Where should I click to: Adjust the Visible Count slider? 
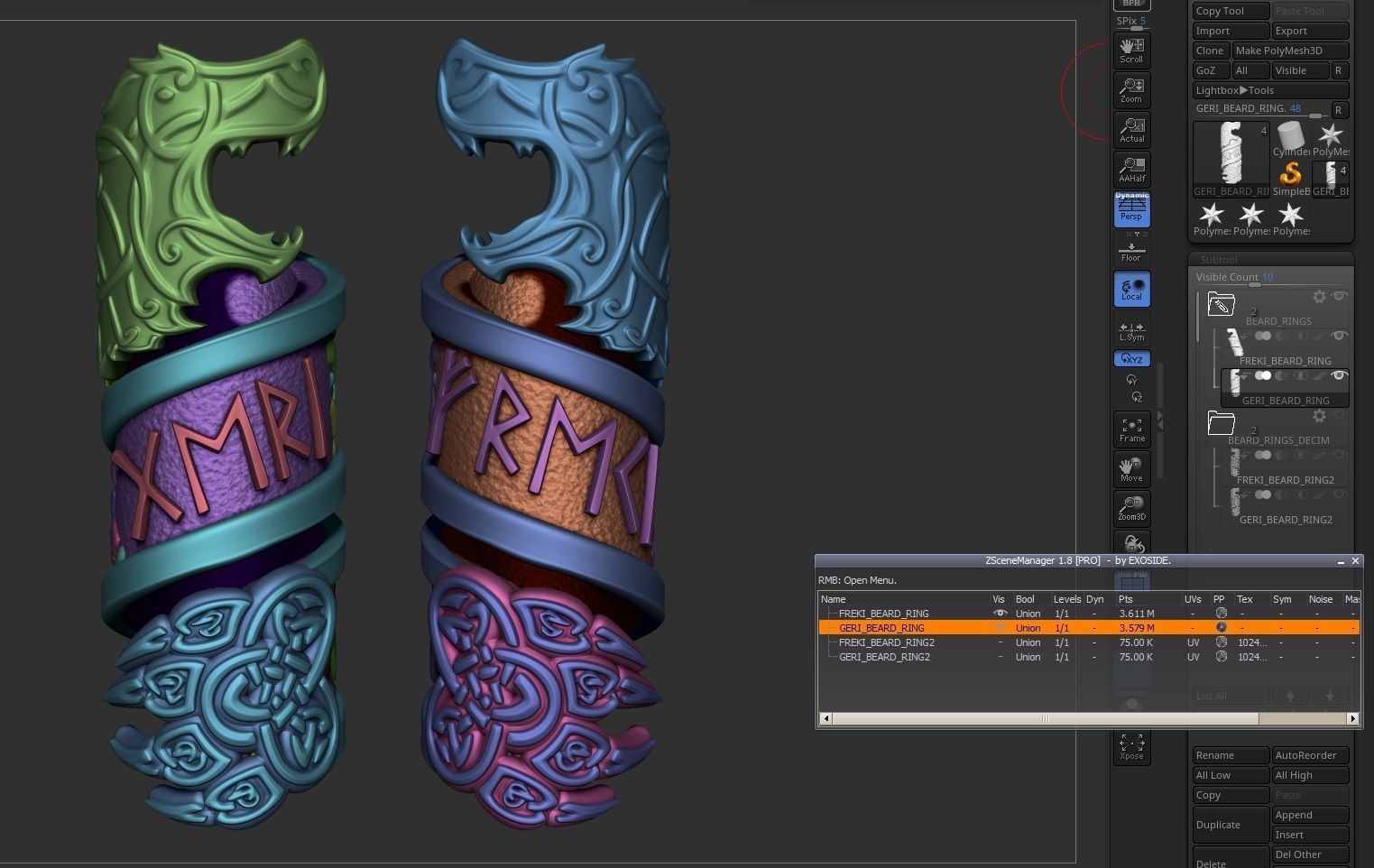(1270, 278)
